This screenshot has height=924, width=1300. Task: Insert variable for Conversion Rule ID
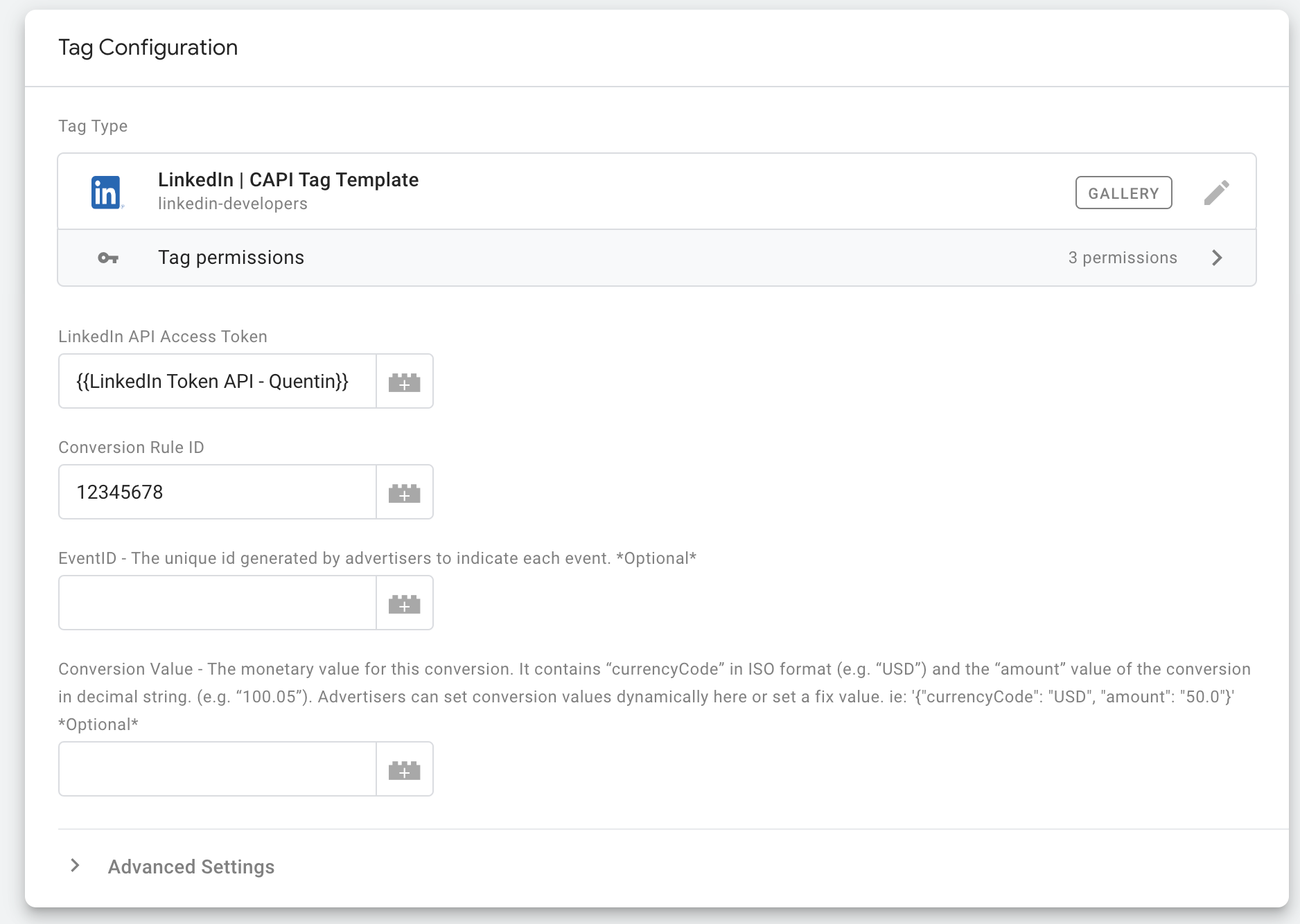(x=405, y=492)
